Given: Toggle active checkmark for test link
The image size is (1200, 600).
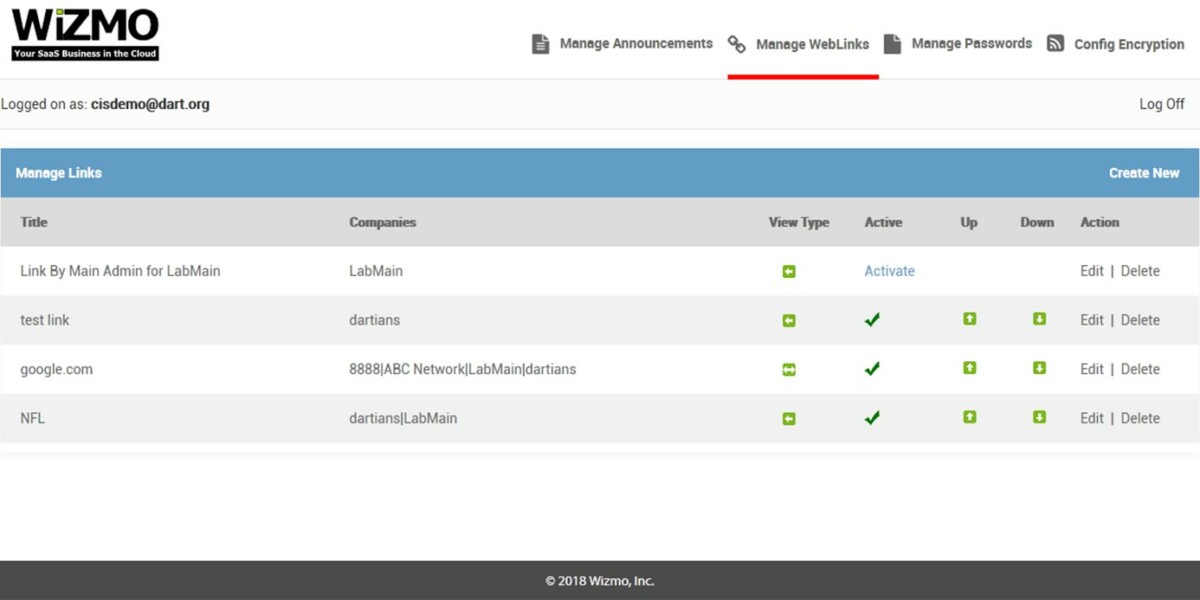Looking at the screenshot, I should click(x=872, y=320).
